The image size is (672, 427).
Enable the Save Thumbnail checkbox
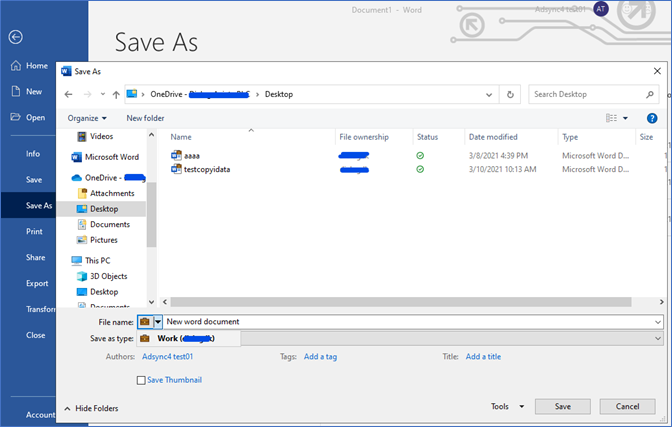coord(141,380)
